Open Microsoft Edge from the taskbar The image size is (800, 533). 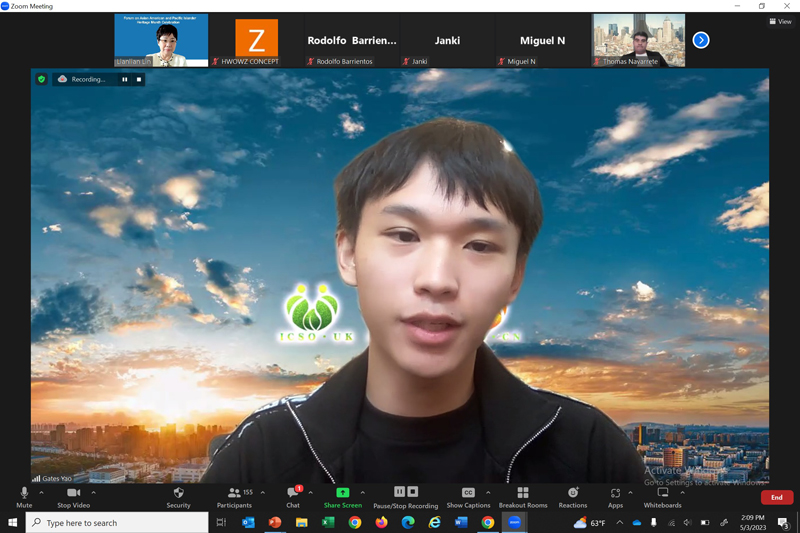[408, 522]
